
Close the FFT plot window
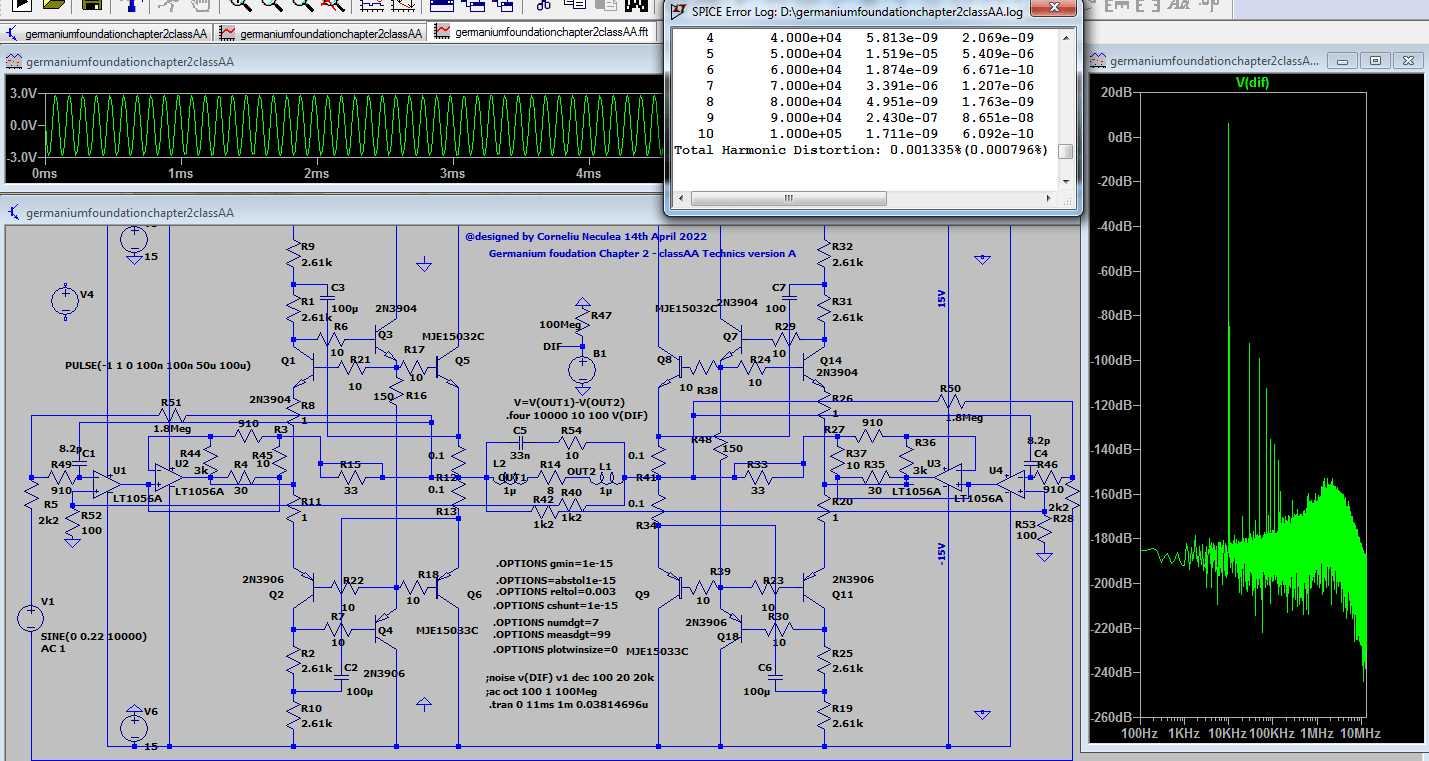[x=1408, y=61]
